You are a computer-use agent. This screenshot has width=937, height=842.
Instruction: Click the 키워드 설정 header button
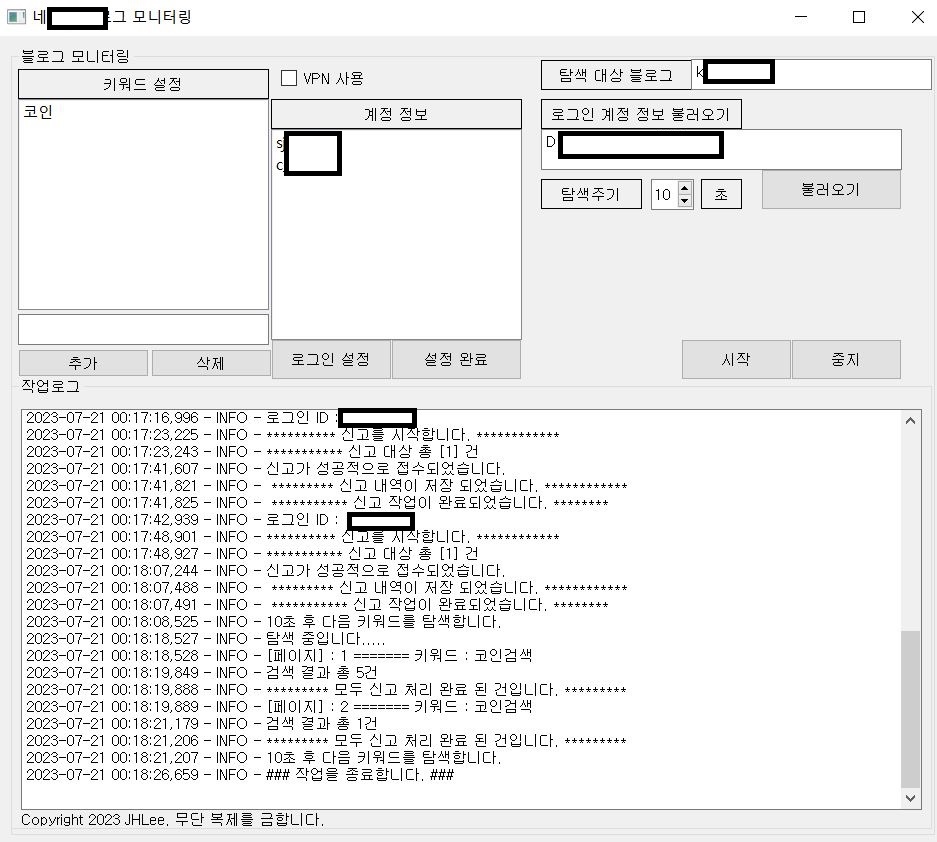tap(143, 84)
